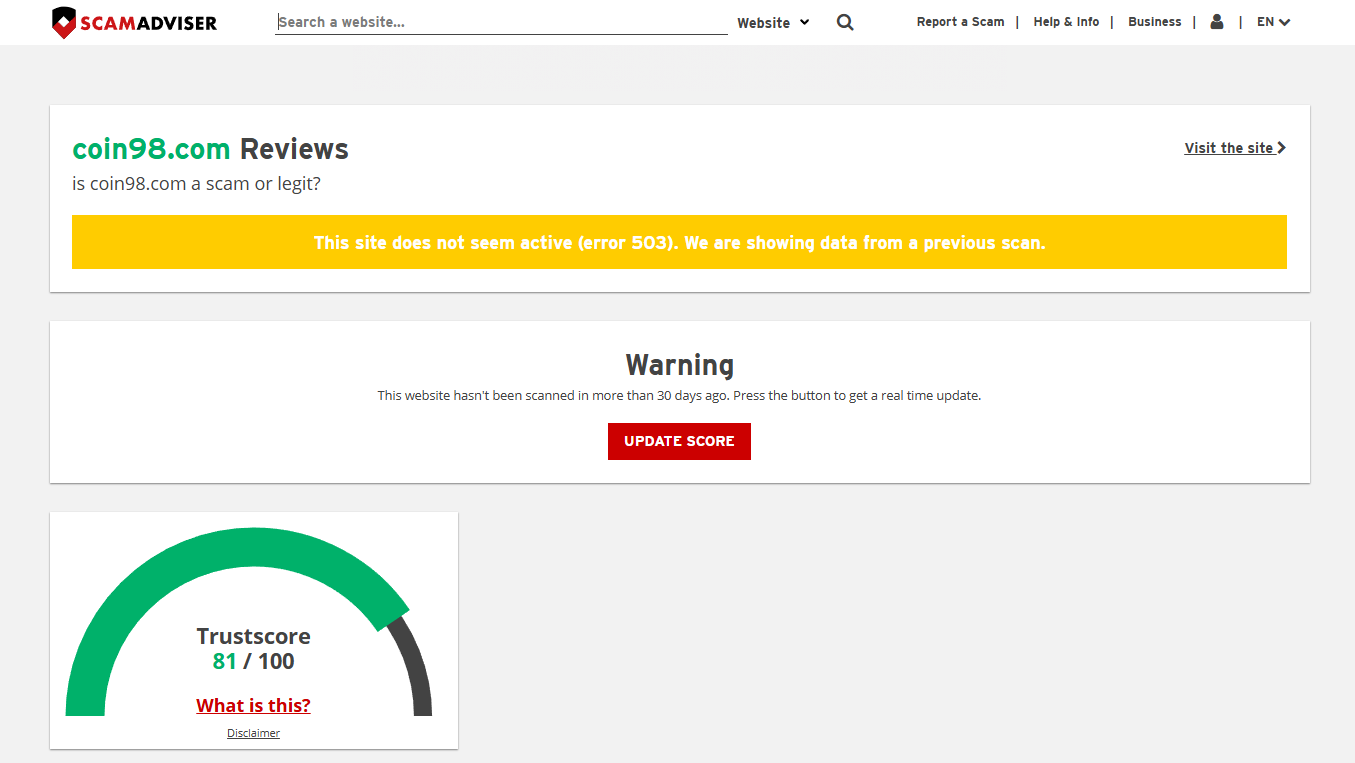Viewport: 1355px width, 763px height.
Task: Open Report a Scam menu item
Action: pos(960,22)
